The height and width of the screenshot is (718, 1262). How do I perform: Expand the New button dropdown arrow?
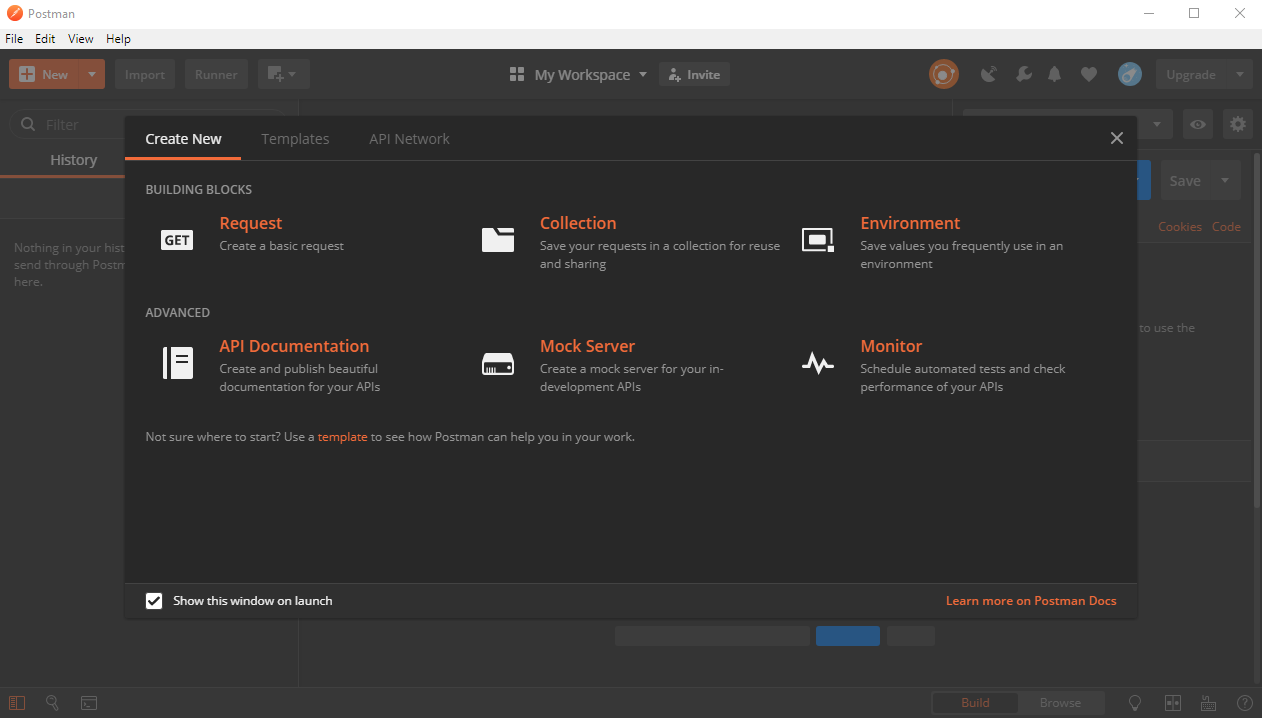coord(92,74)
